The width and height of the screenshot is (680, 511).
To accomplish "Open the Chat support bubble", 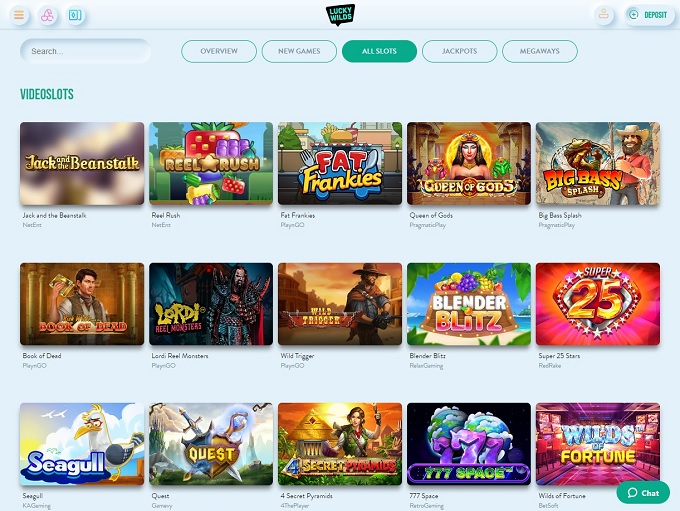I will click(643, 493).
